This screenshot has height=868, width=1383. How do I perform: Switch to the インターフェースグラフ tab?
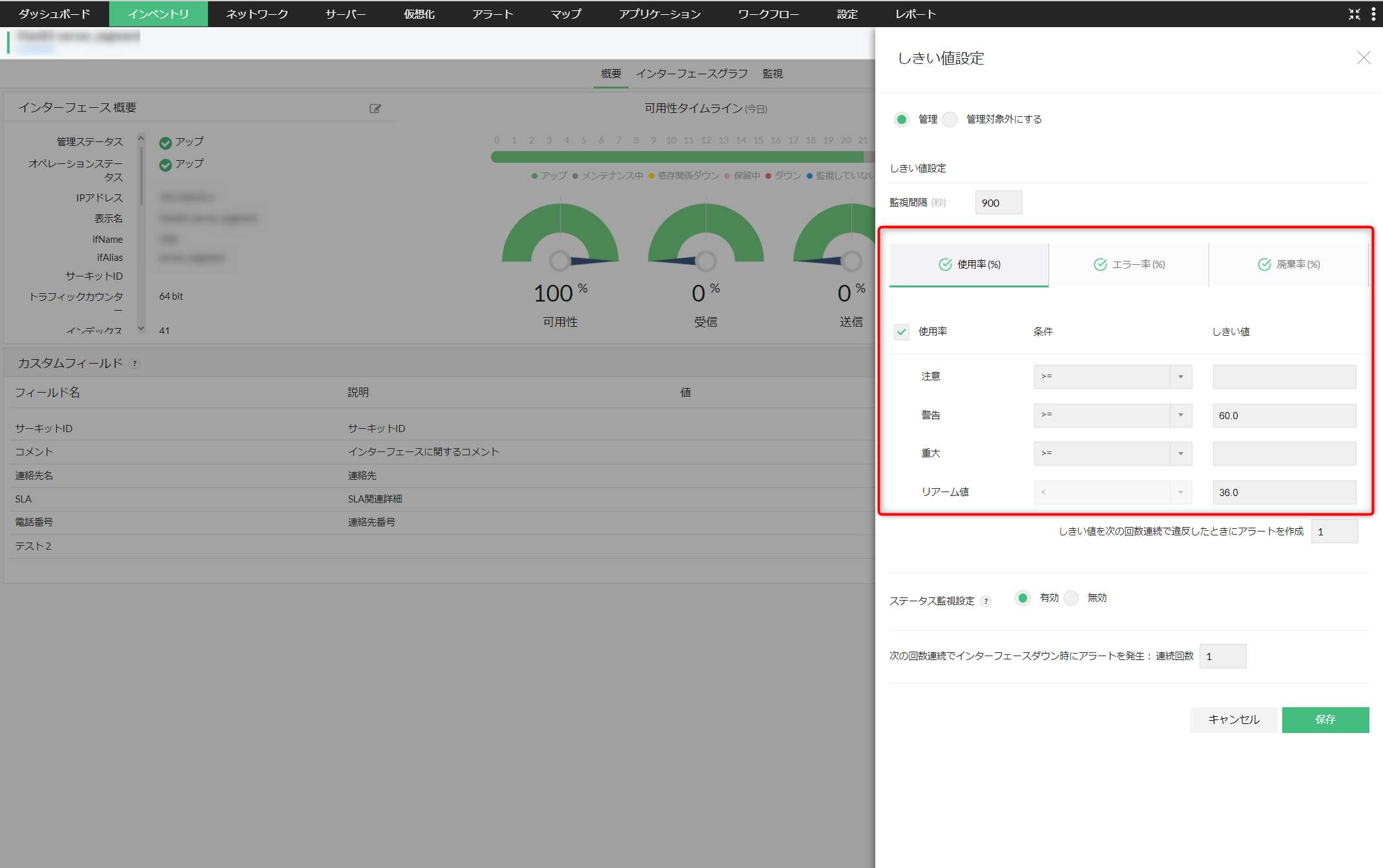(692, 74)
